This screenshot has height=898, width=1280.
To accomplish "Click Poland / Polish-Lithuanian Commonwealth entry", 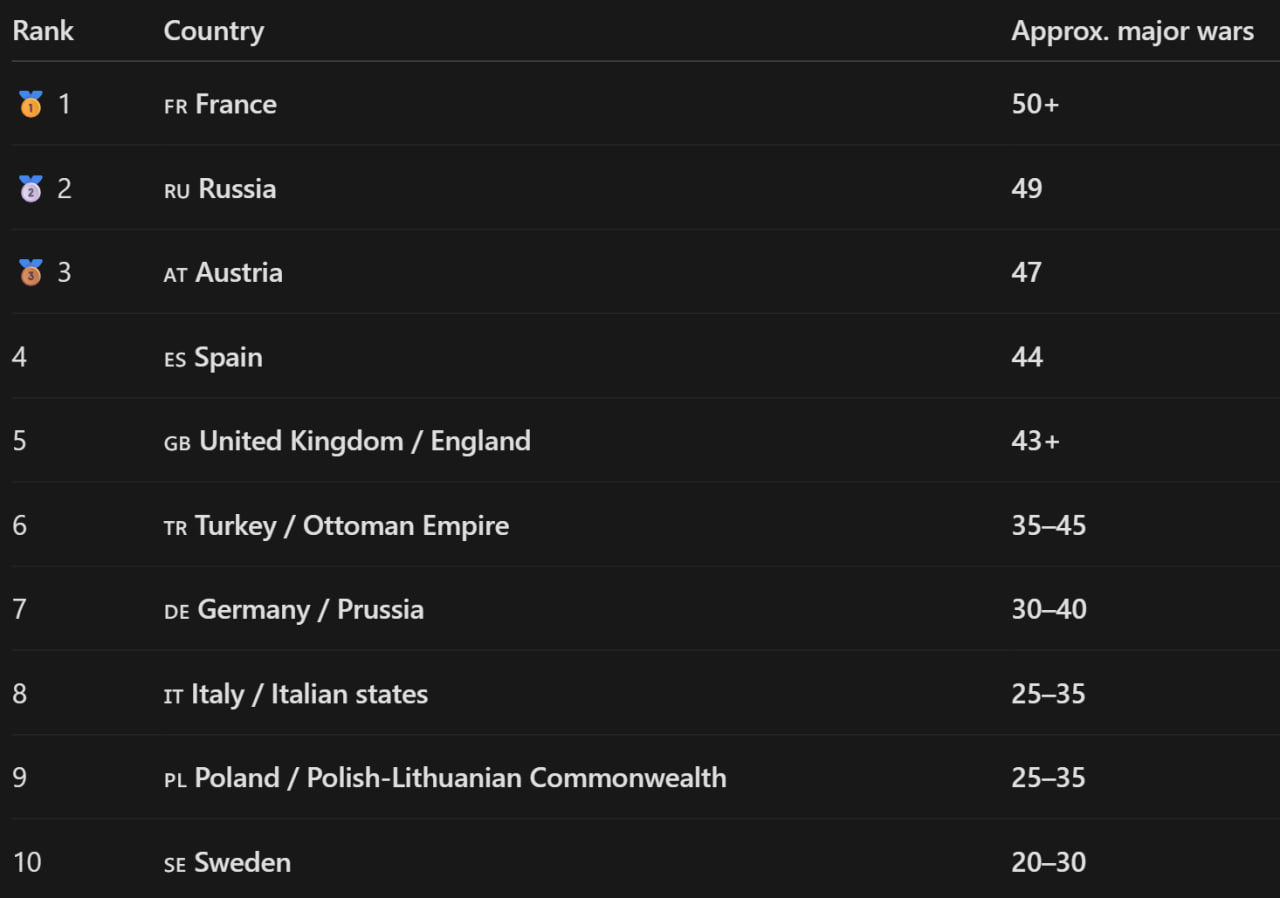I will pyautogui.click(x=461, y=777).
